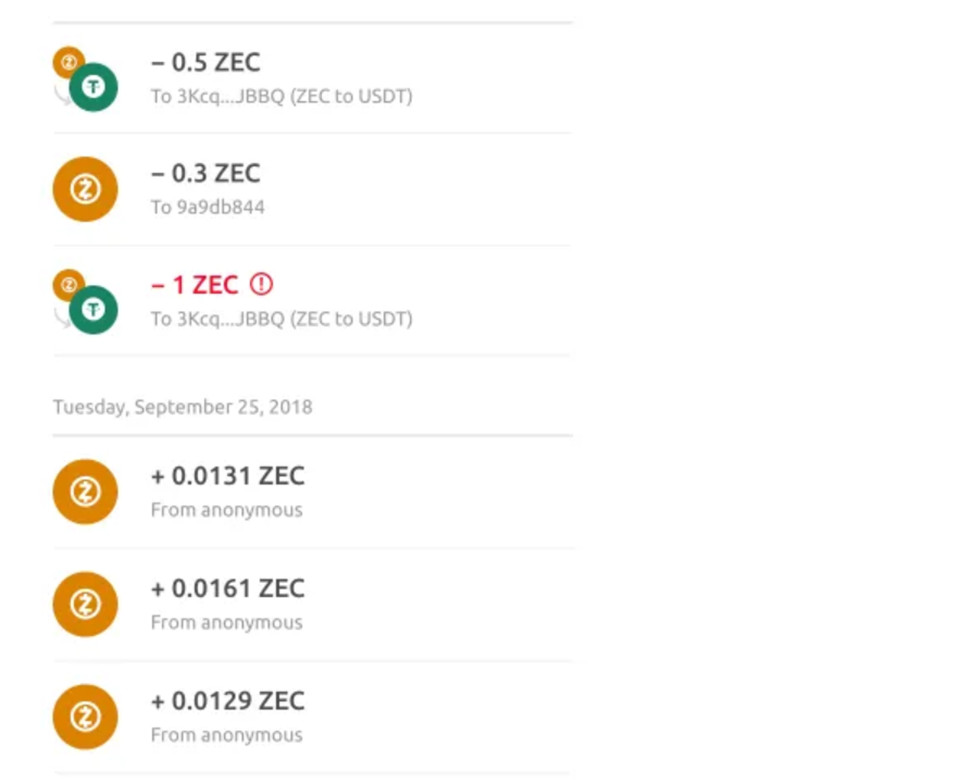Open the +0.0161 ZEC incoming transaction
Screen dimensions: 974x783
227,588
